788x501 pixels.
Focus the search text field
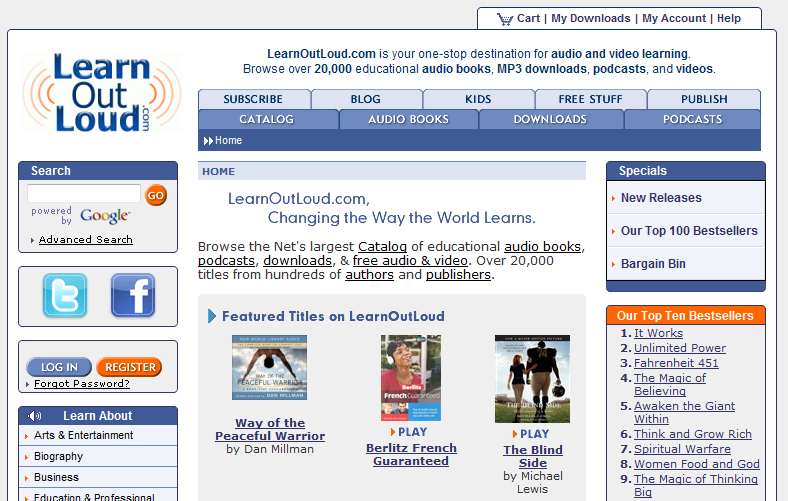tap(84, 193)
